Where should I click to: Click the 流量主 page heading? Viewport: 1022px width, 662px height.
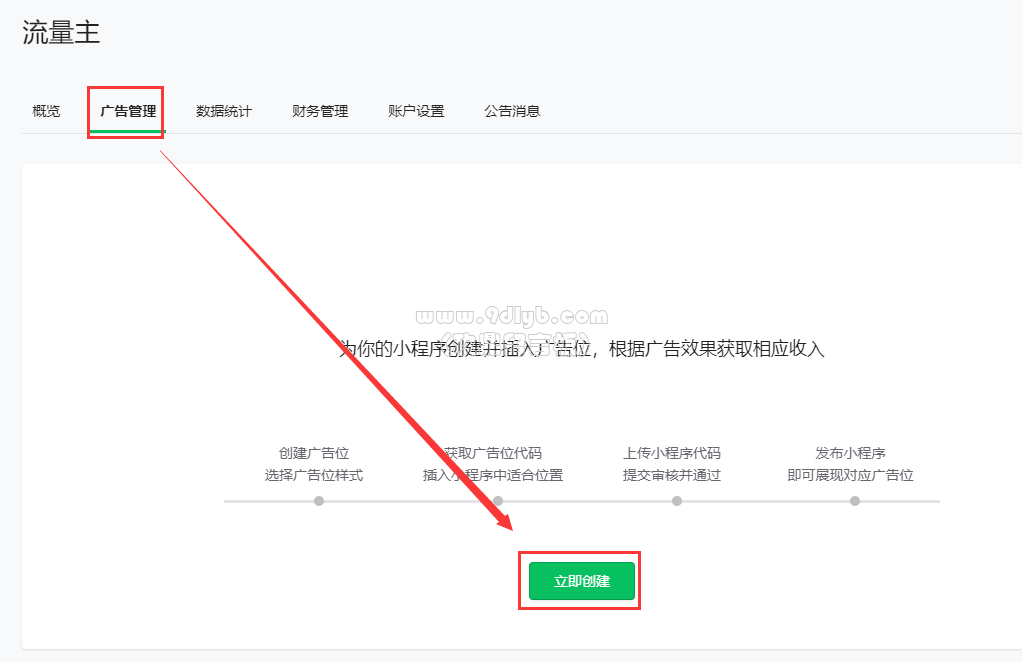click(x=61, y=32)
